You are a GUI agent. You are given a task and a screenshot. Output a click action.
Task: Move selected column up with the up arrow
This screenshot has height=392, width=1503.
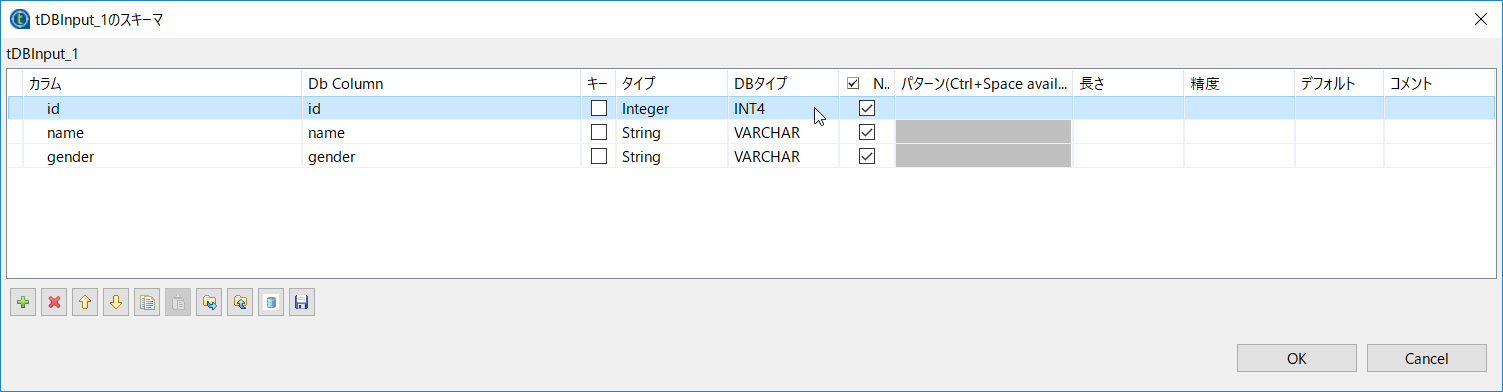click(85, 302)
